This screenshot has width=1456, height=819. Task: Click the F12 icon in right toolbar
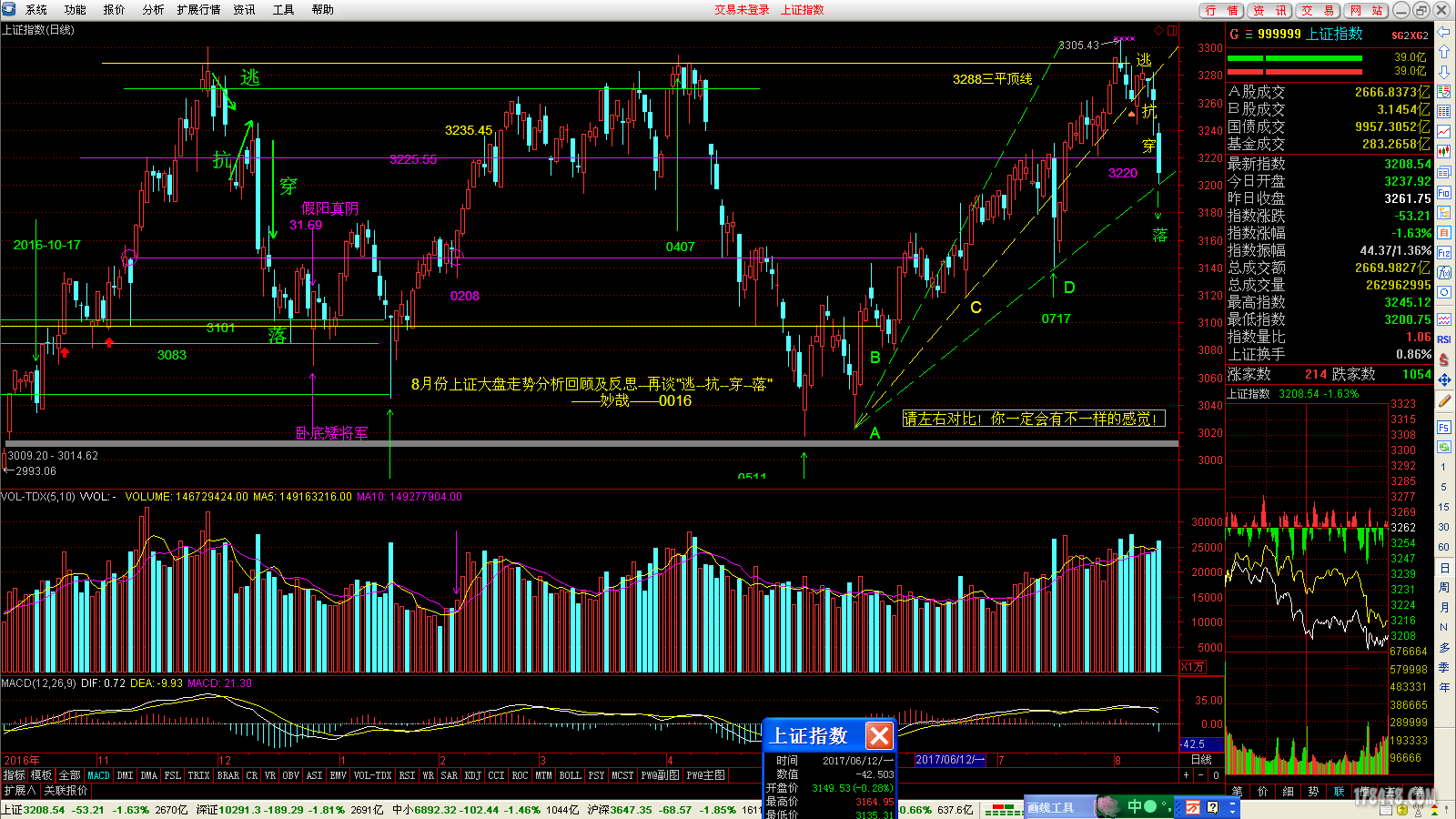[x=1444, y=252]
